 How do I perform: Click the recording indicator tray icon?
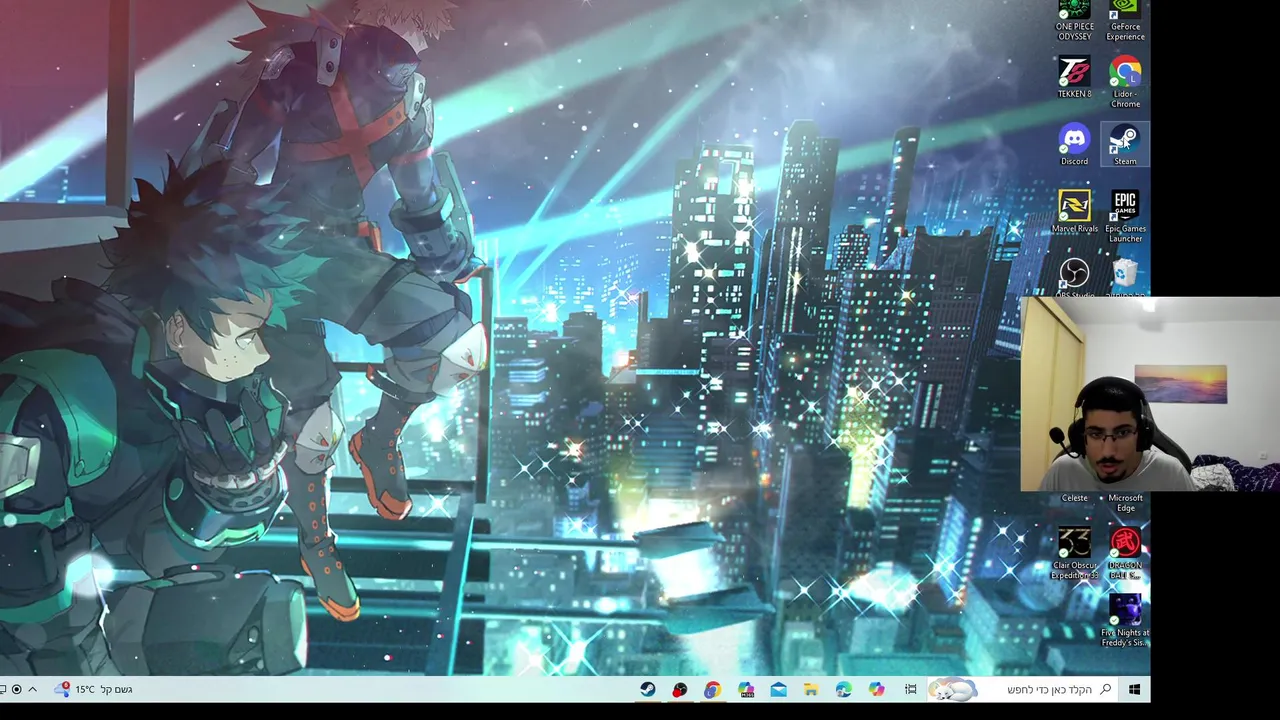(x=16, y=689)
